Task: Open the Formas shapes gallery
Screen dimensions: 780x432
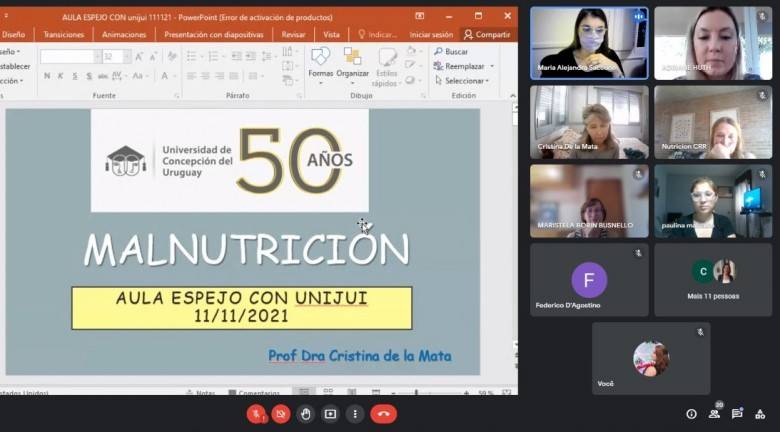Action: (x=321, y=66)
